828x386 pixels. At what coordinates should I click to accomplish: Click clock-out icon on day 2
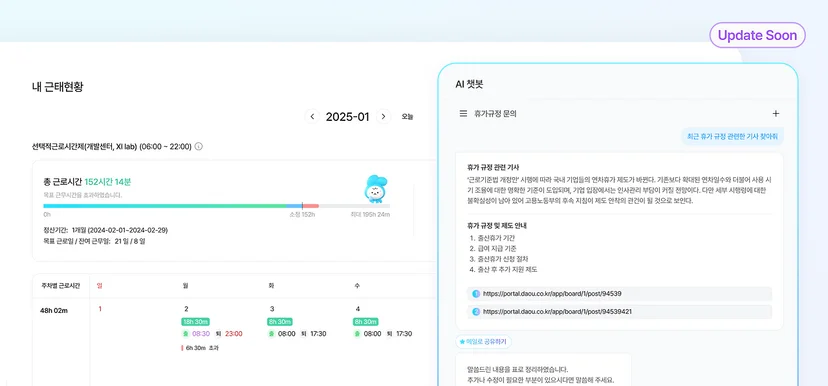click(x=218, y=334)
